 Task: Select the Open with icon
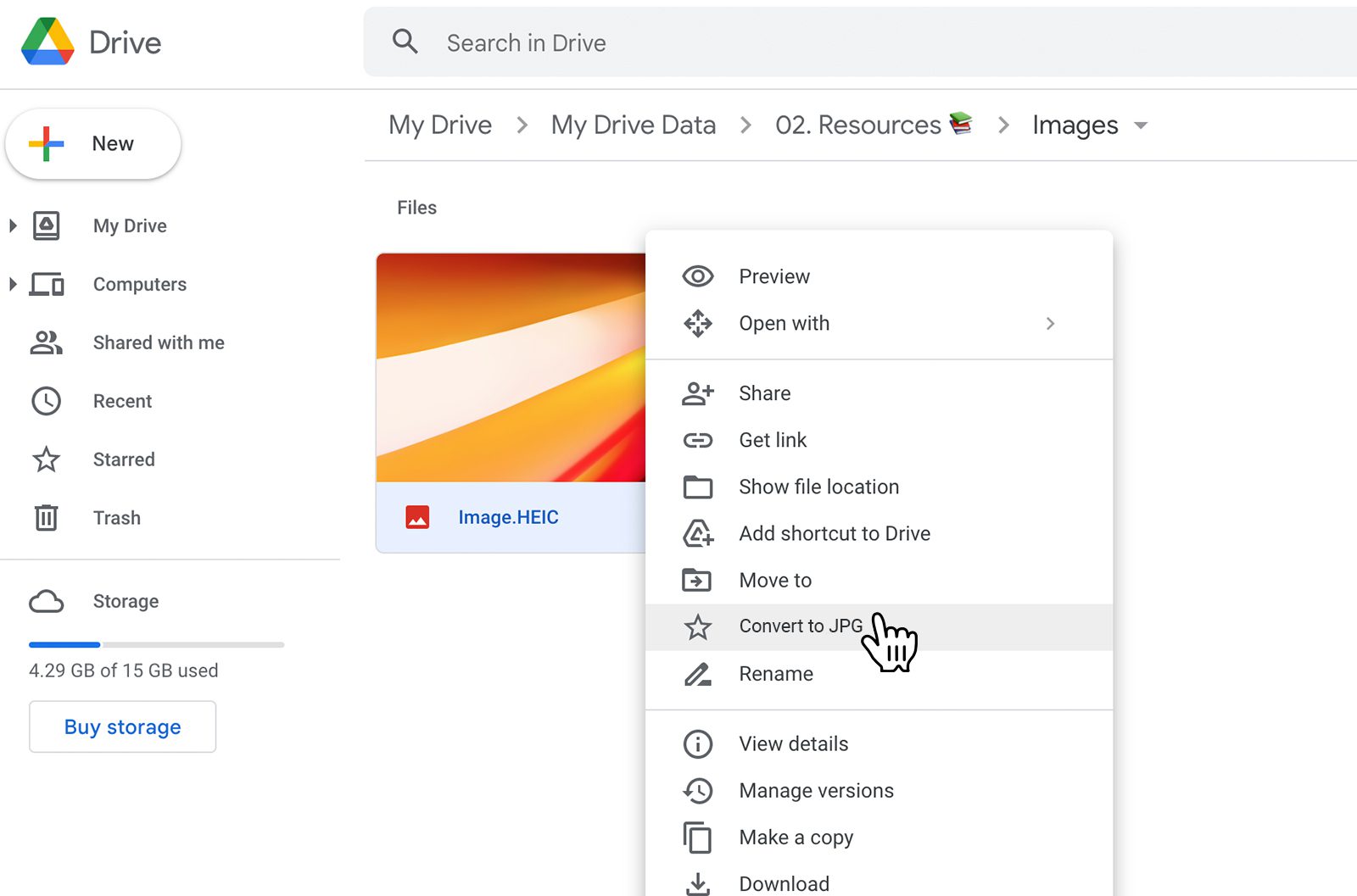pos(697,323)
